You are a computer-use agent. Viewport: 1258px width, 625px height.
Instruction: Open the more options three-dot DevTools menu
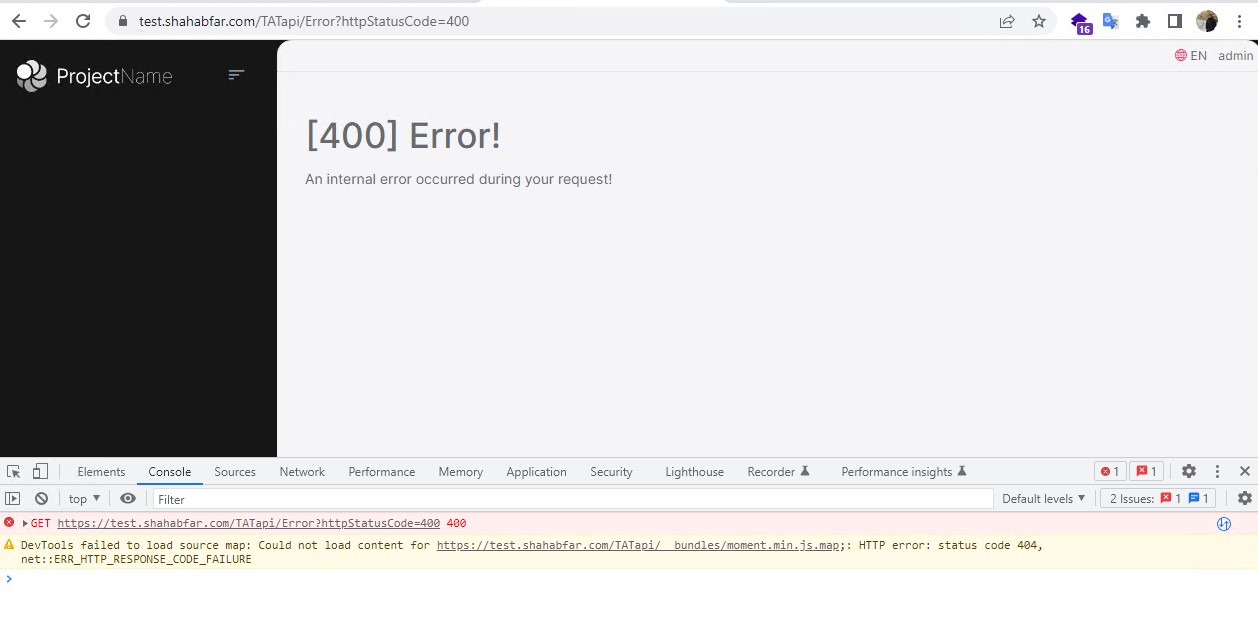(x=1217, y=471)
